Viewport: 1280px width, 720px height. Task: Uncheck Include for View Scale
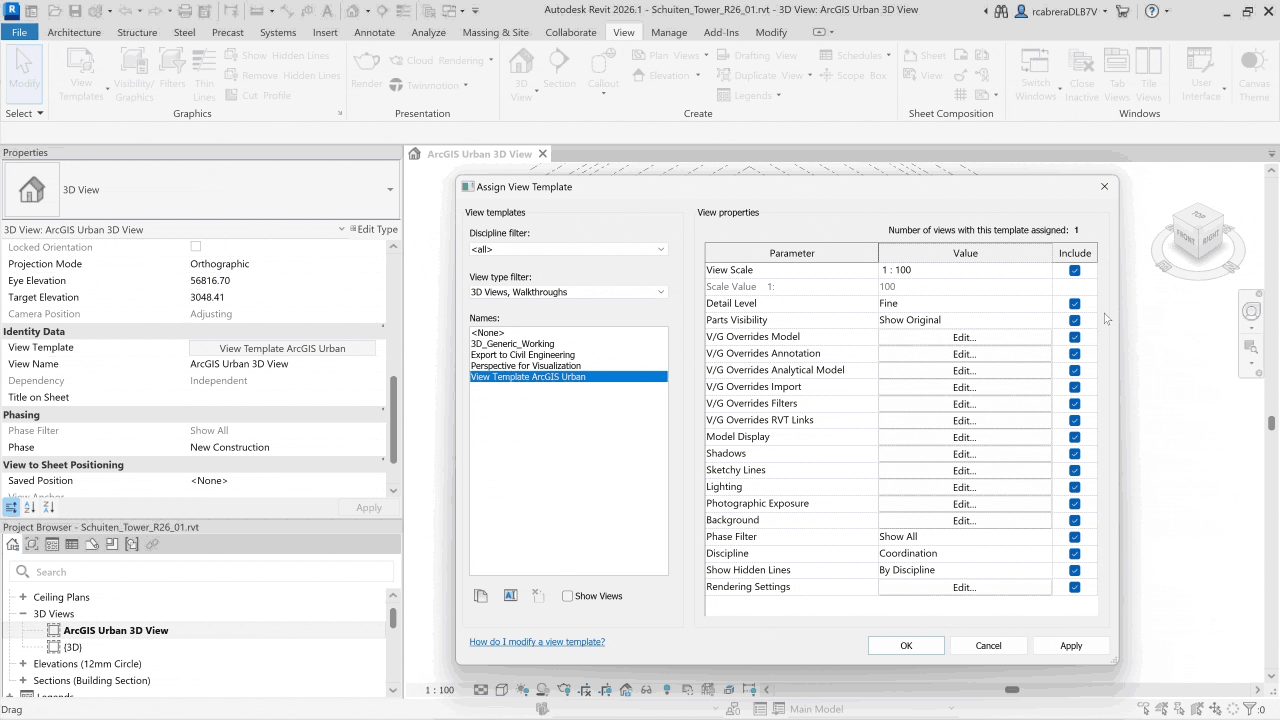click(x=1074, y=270)
